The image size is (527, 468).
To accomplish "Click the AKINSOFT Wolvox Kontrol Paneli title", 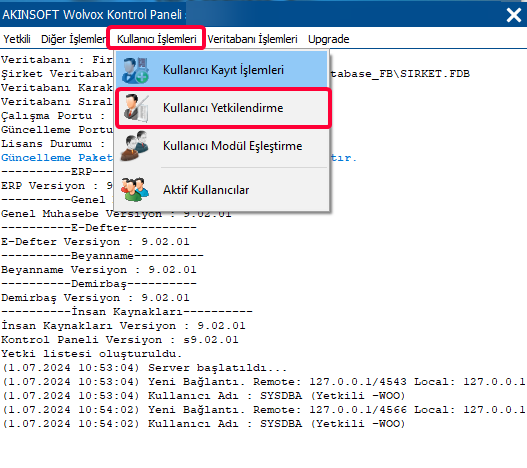I will point(92,15).
